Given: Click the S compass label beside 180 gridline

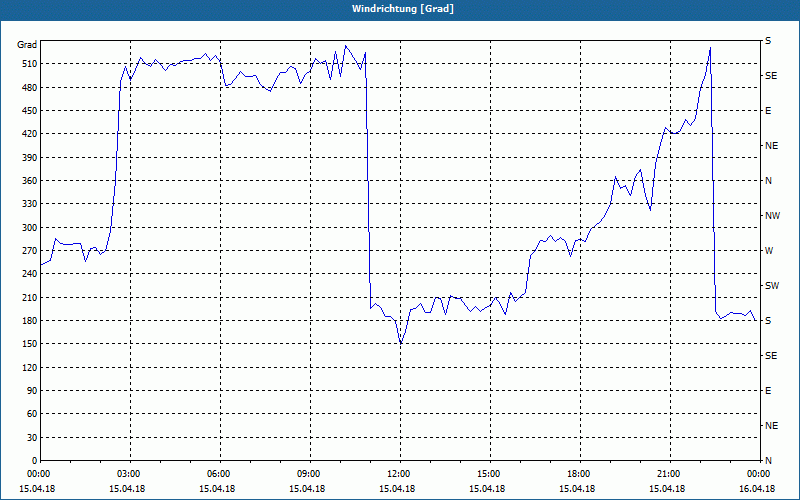Looking at the screenshot, I should pos(768,321).
